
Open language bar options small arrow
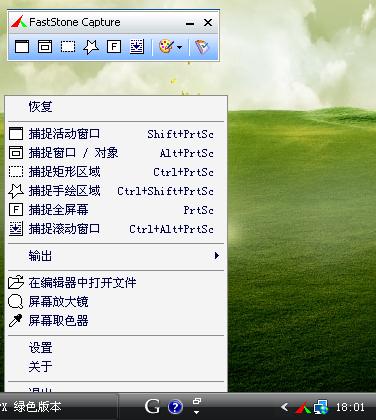click(x=197, y=413)
